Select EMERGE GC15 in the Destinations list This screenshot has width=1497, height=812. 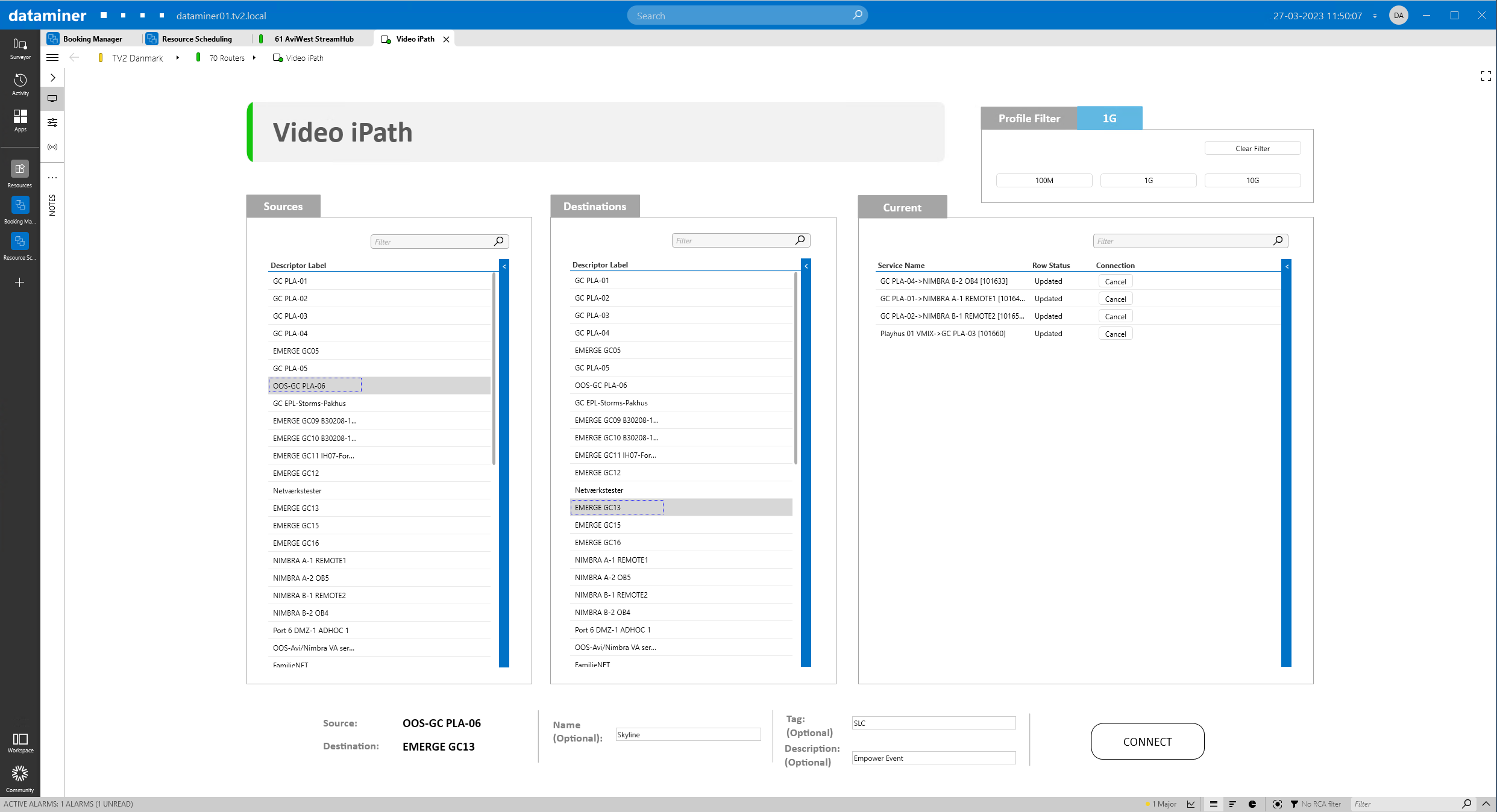tap(681, 525)
